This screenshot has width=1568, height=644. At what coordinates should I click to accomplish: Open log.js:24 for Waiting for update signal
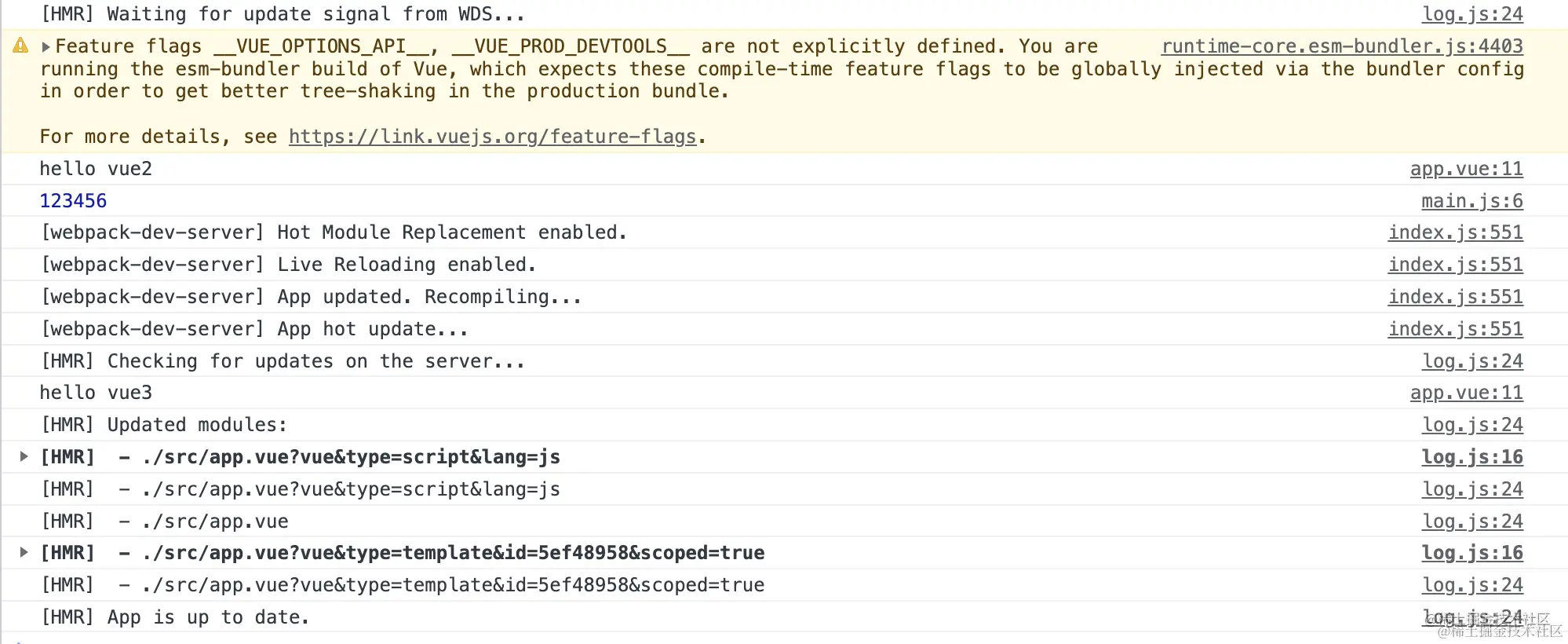[x=1472, y=14]
